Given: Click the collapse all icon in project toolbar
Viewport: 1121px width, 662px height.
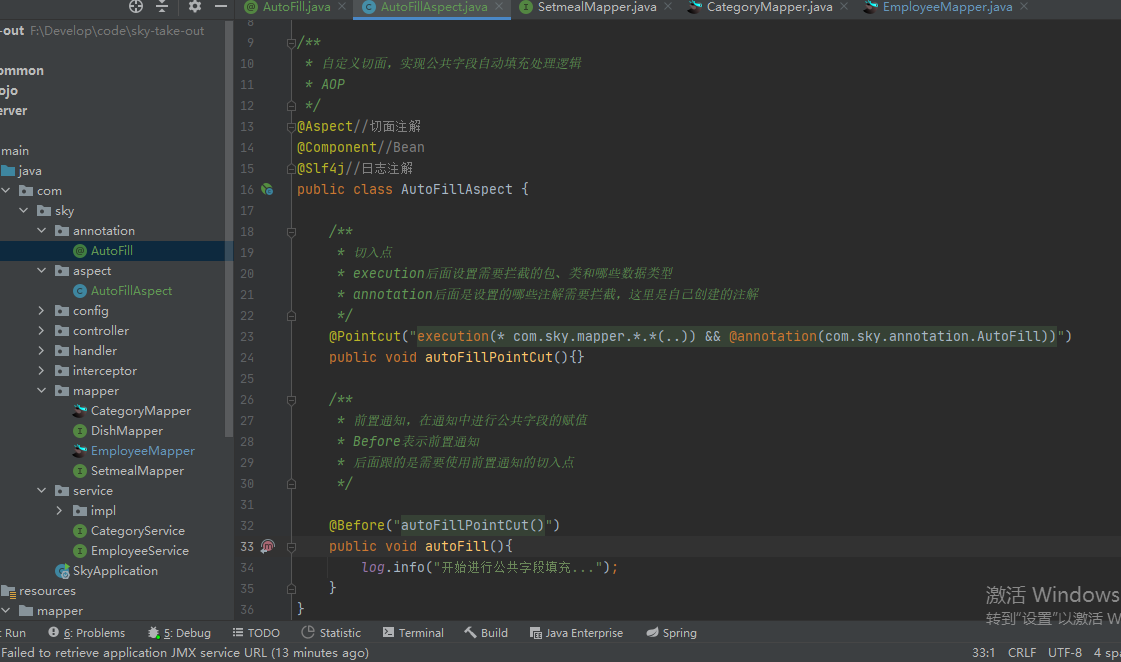Looking at the screenshot, I should point(162,6).
